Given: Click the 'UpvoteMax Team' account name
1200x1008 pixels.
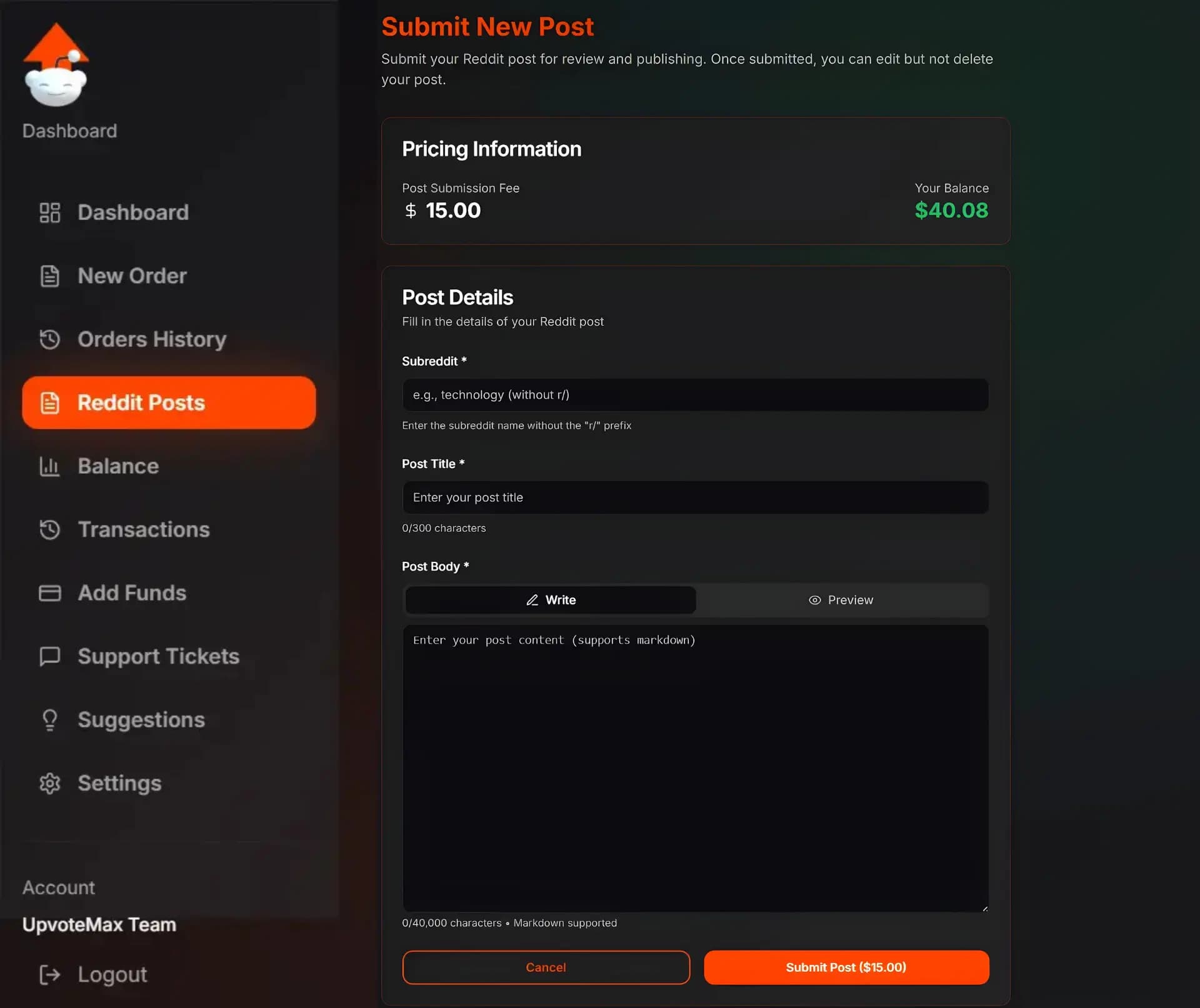Looking at the screenshot, I should coord(99,925).
